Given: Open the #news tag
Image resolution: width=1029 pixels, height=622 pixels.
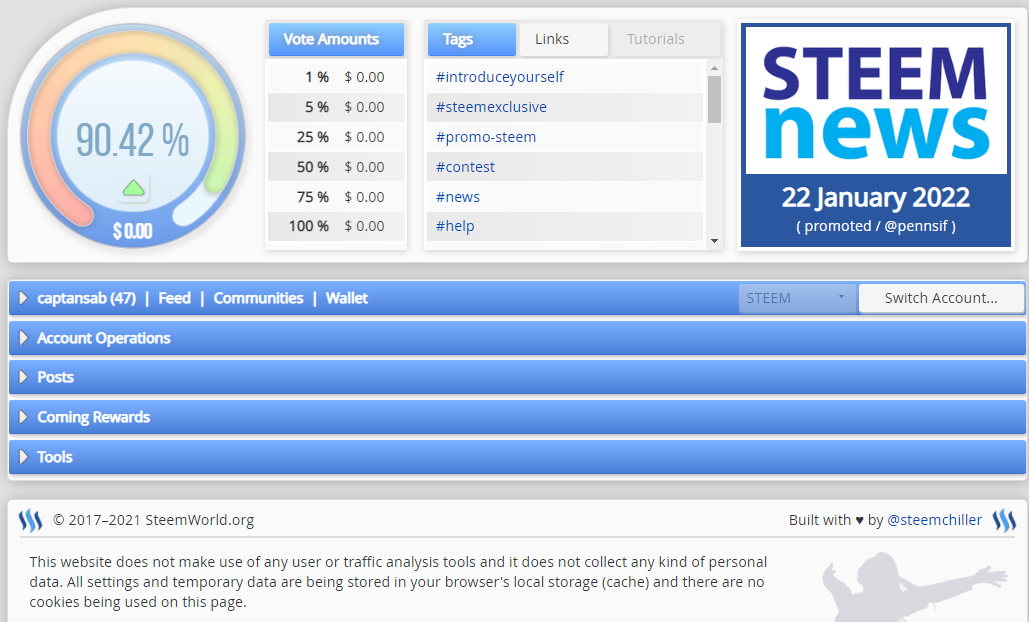Looking at the screenshot, I should pos(457,197).
